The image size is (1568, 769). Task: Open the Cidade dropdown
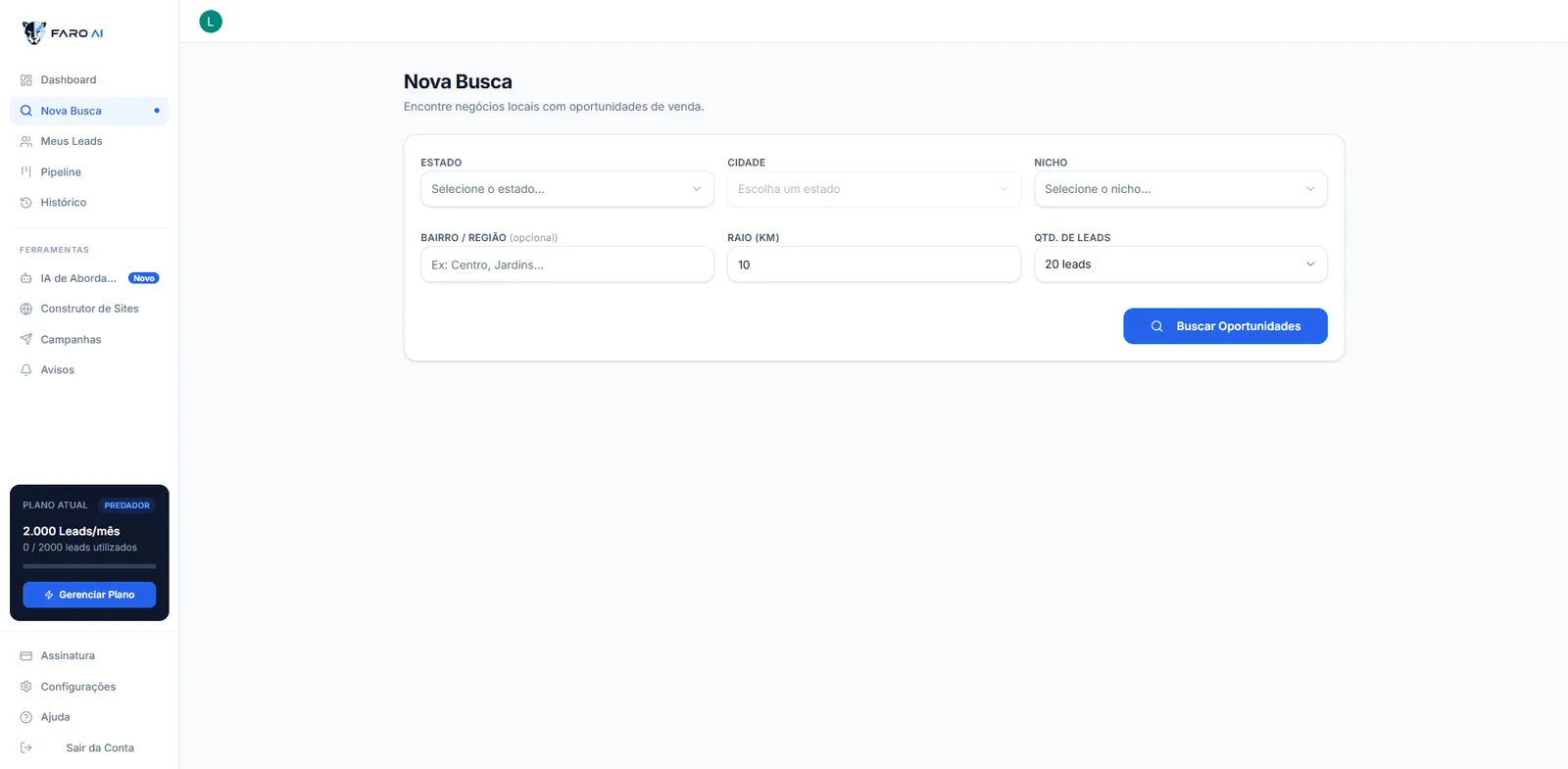[x=874, y=189]
